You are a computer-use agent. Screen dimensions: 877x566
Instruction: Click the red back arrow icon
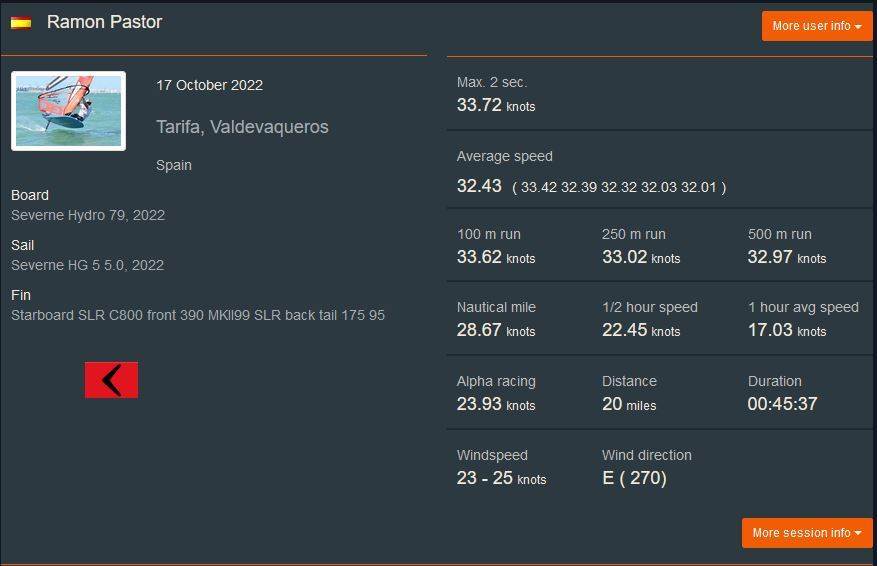click(111, 380)
